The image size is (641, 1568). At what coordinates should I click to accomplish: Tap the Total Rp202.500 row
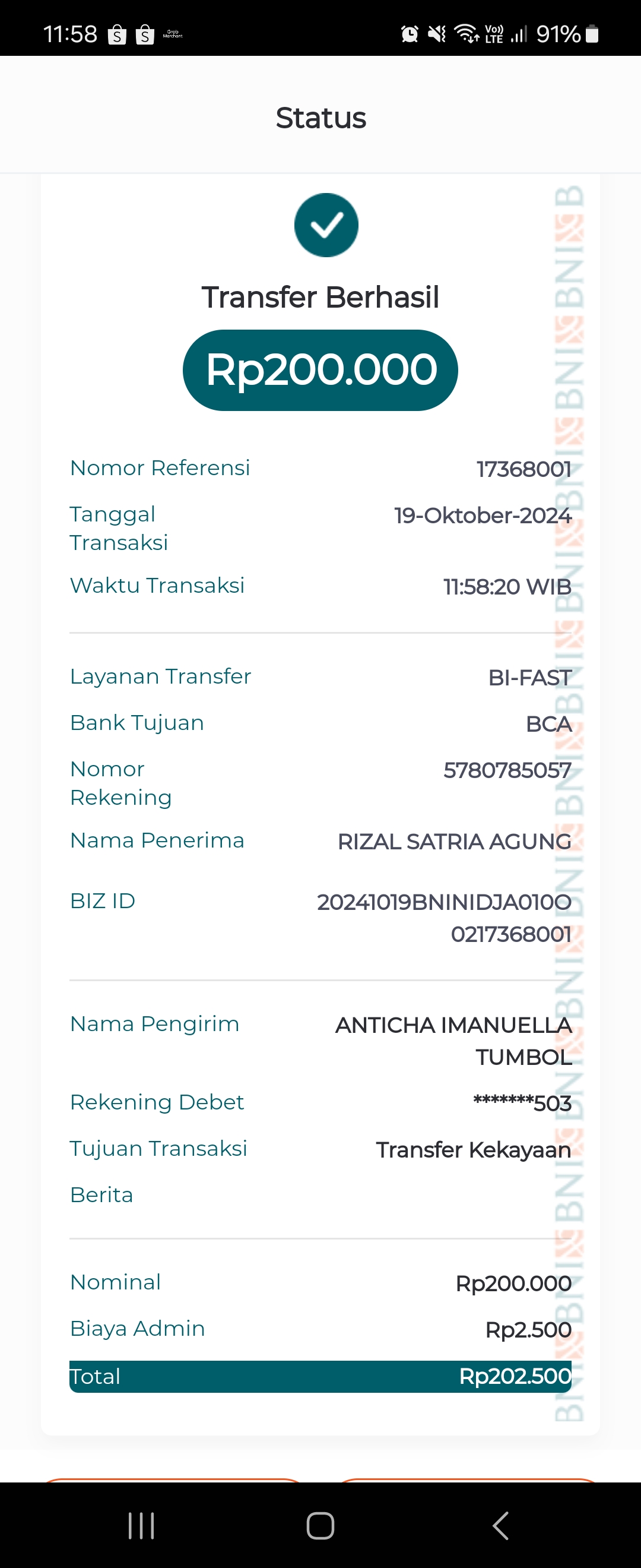[x=320, y=1376]
